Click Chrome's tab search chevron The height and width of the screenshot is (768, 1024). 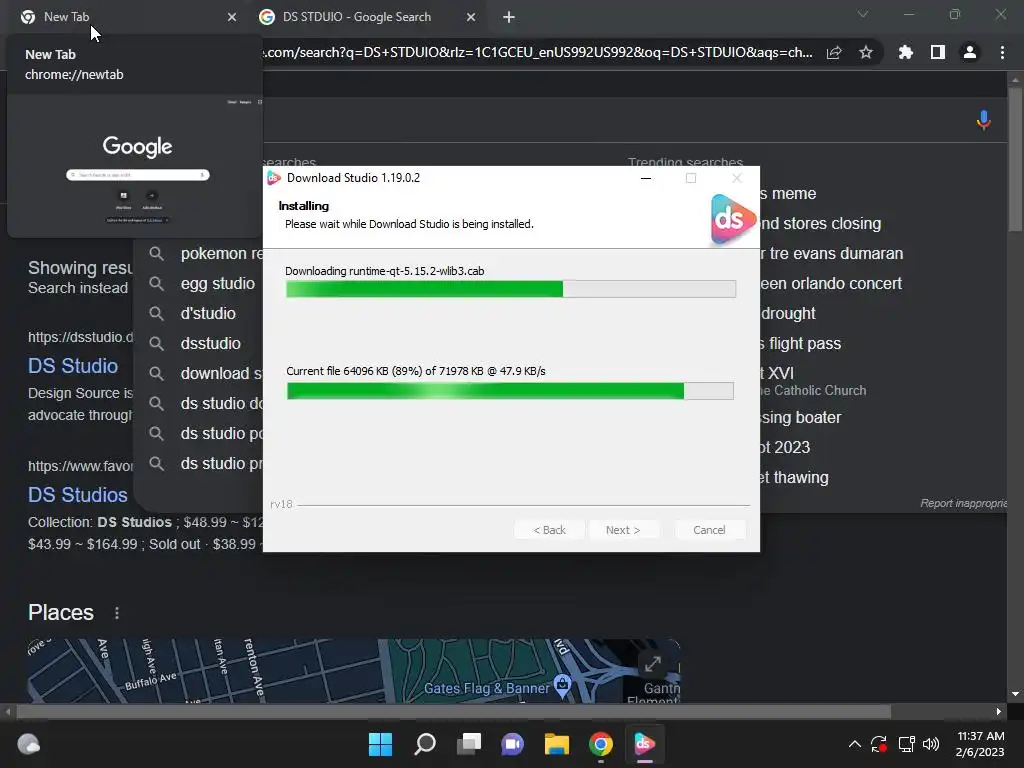pyautogui.click(x=863, y=14)
